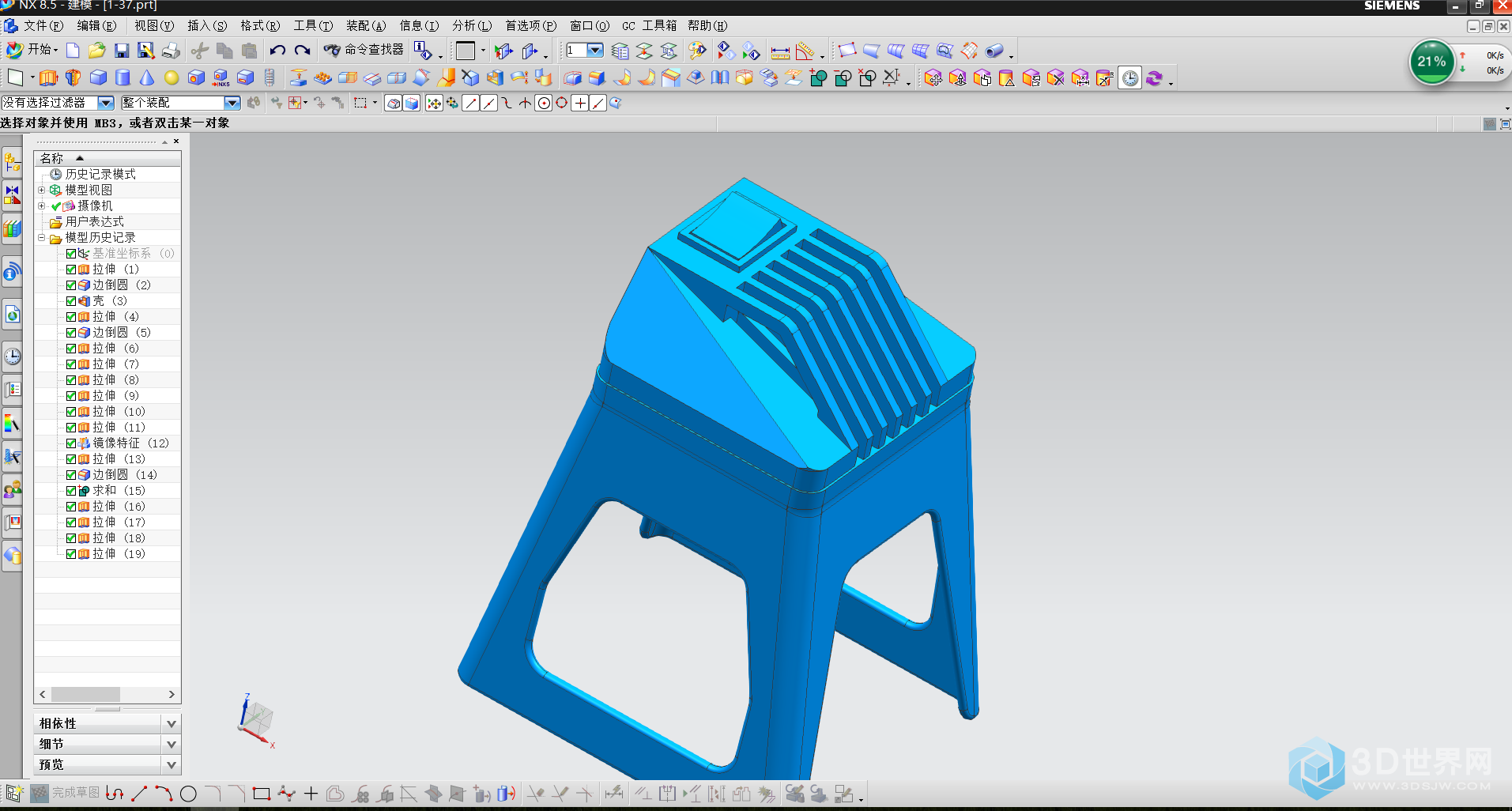Pick the Line sketch tool

click(140, 794)
